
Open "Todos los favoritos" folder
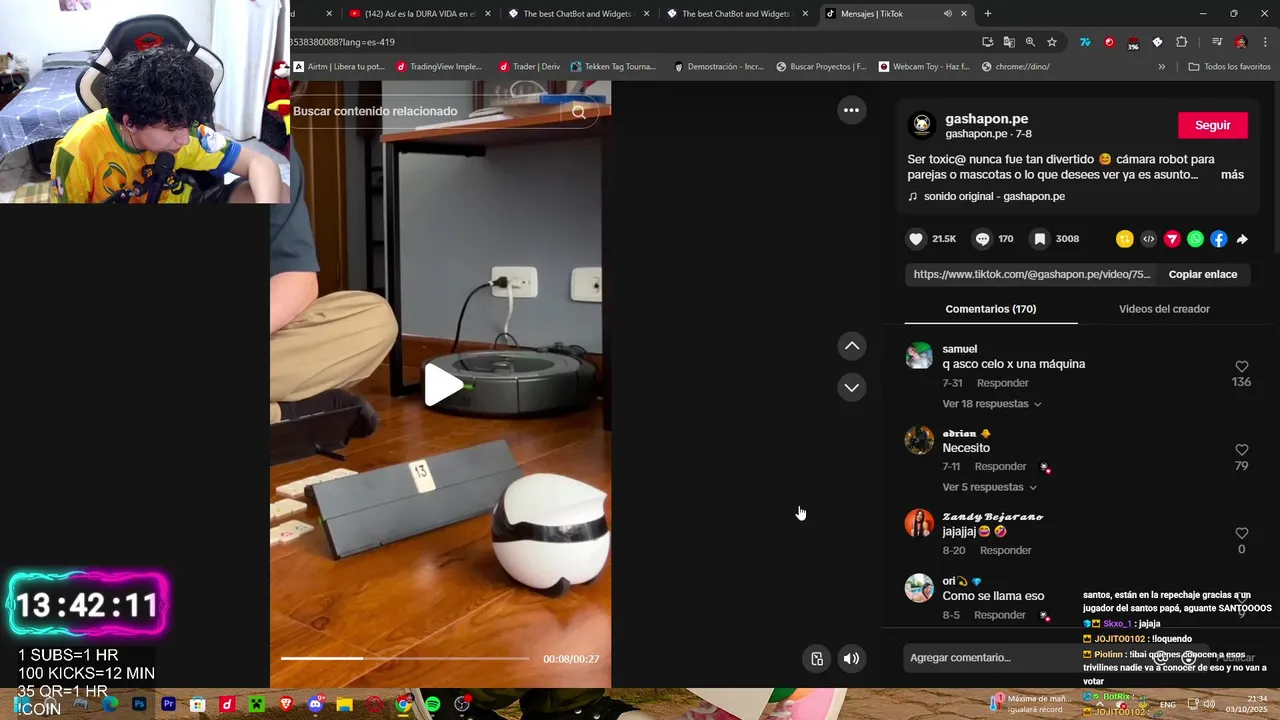[1229, 67]
